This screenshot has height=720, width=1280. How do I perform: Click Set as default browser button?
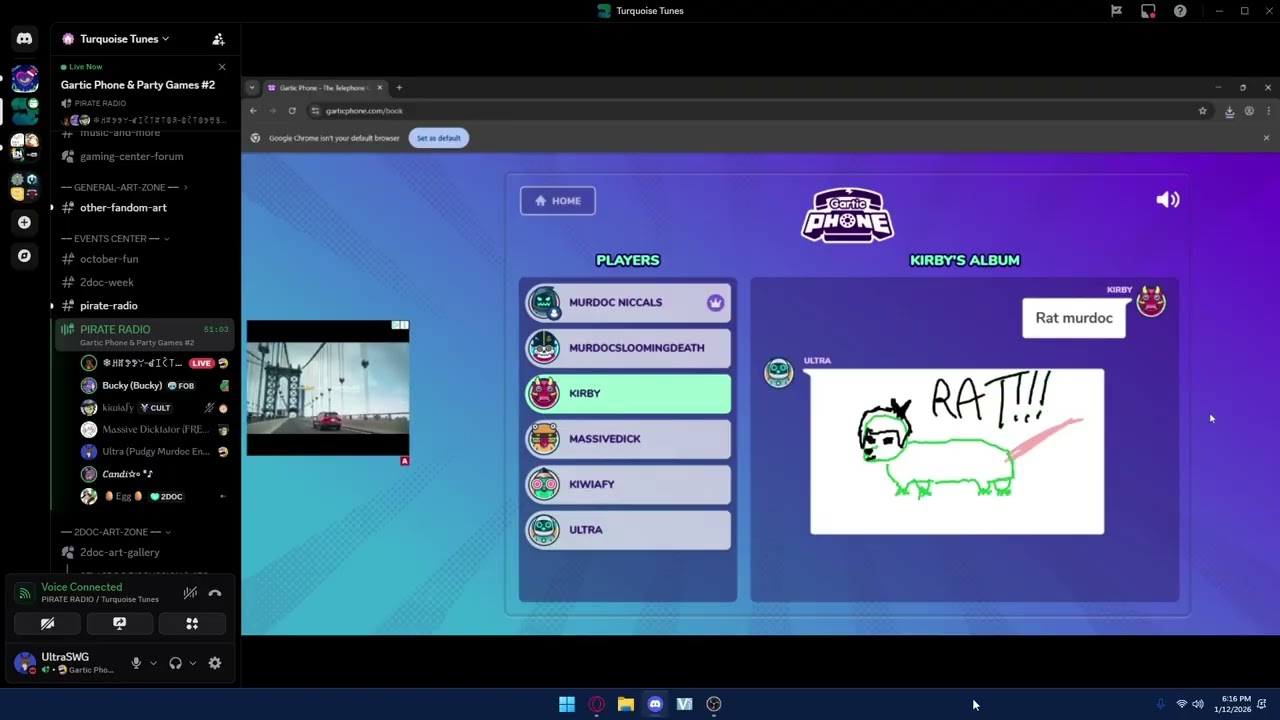pos(439,138)
